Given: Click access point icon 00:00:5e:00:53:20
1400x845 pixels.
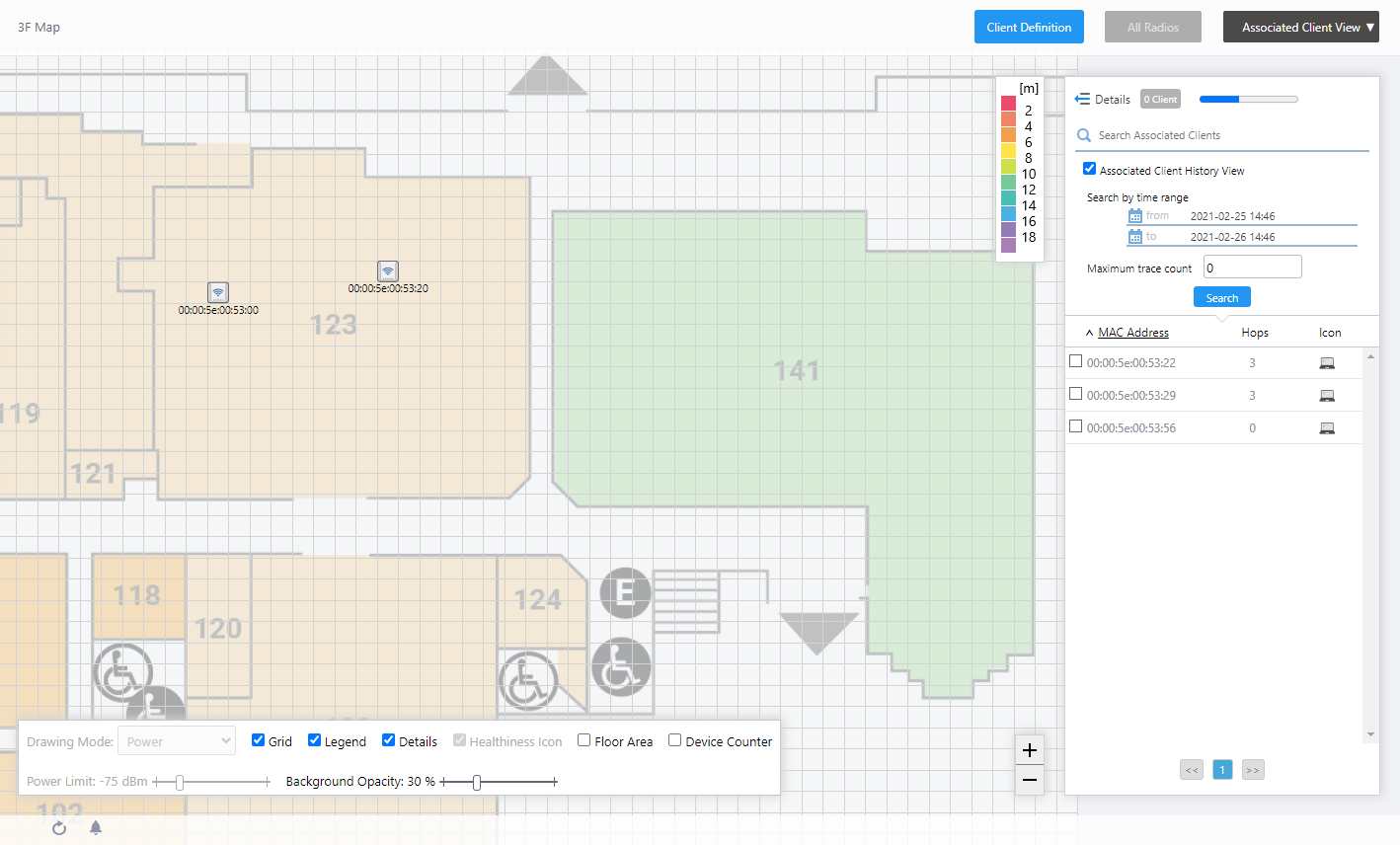Looking at the screenshot, I should pos(388,270).
